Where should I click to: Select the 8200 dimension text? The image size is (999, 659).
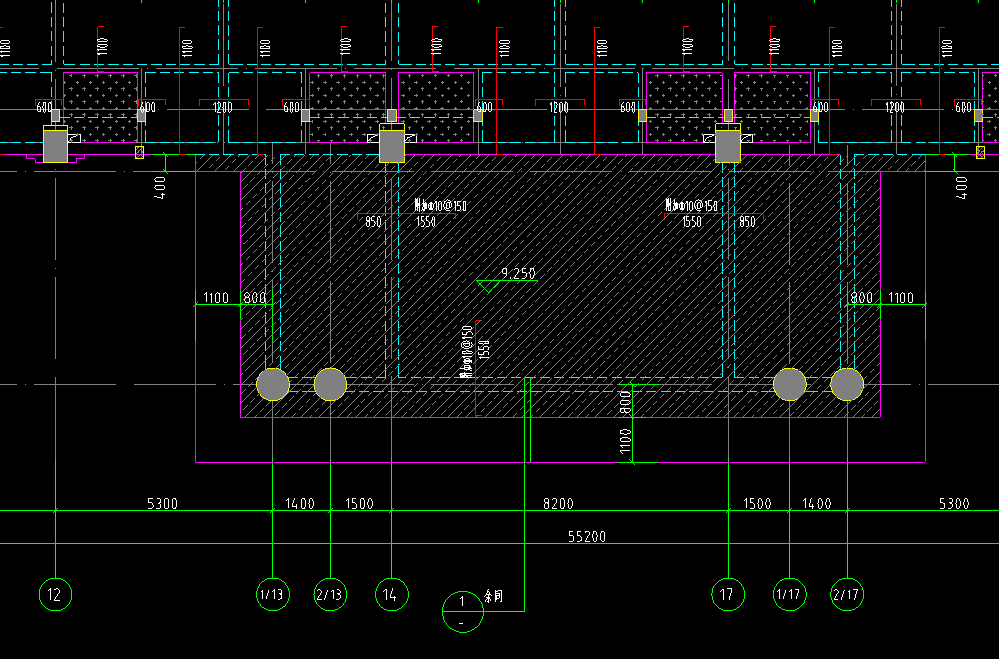557,504
